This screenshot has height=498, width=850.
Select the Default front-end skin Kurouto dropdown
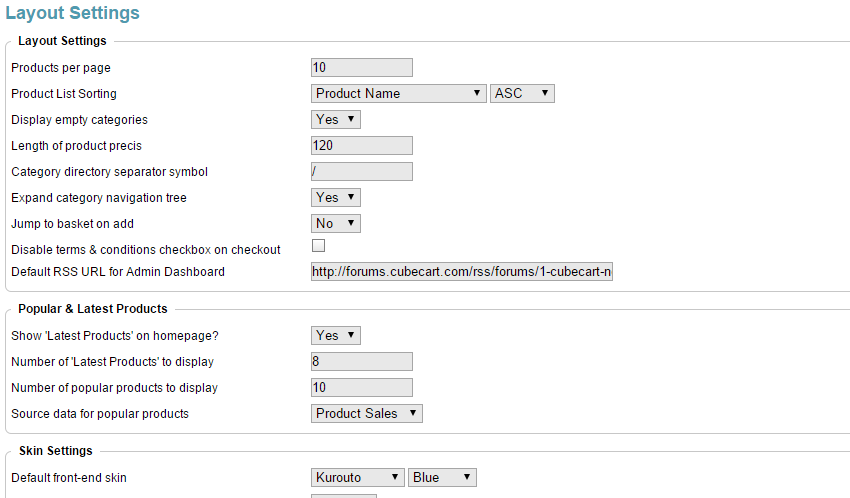tap(357, 477)
